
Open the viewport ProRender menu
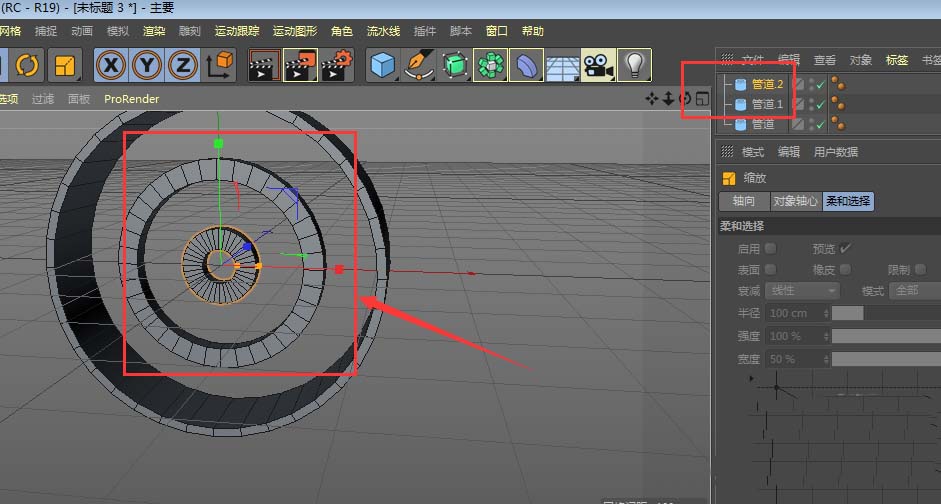click(x=131, y=99)
